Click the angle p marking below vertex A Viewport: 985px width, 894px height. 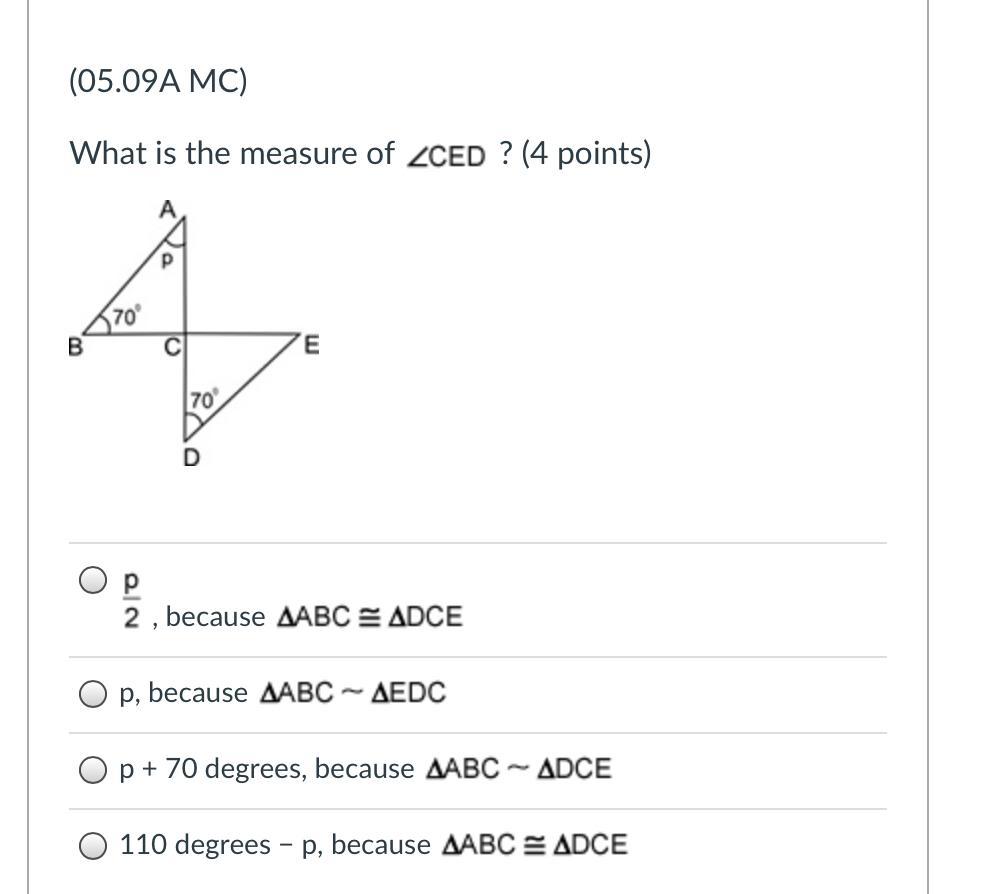tap(166, 260)
